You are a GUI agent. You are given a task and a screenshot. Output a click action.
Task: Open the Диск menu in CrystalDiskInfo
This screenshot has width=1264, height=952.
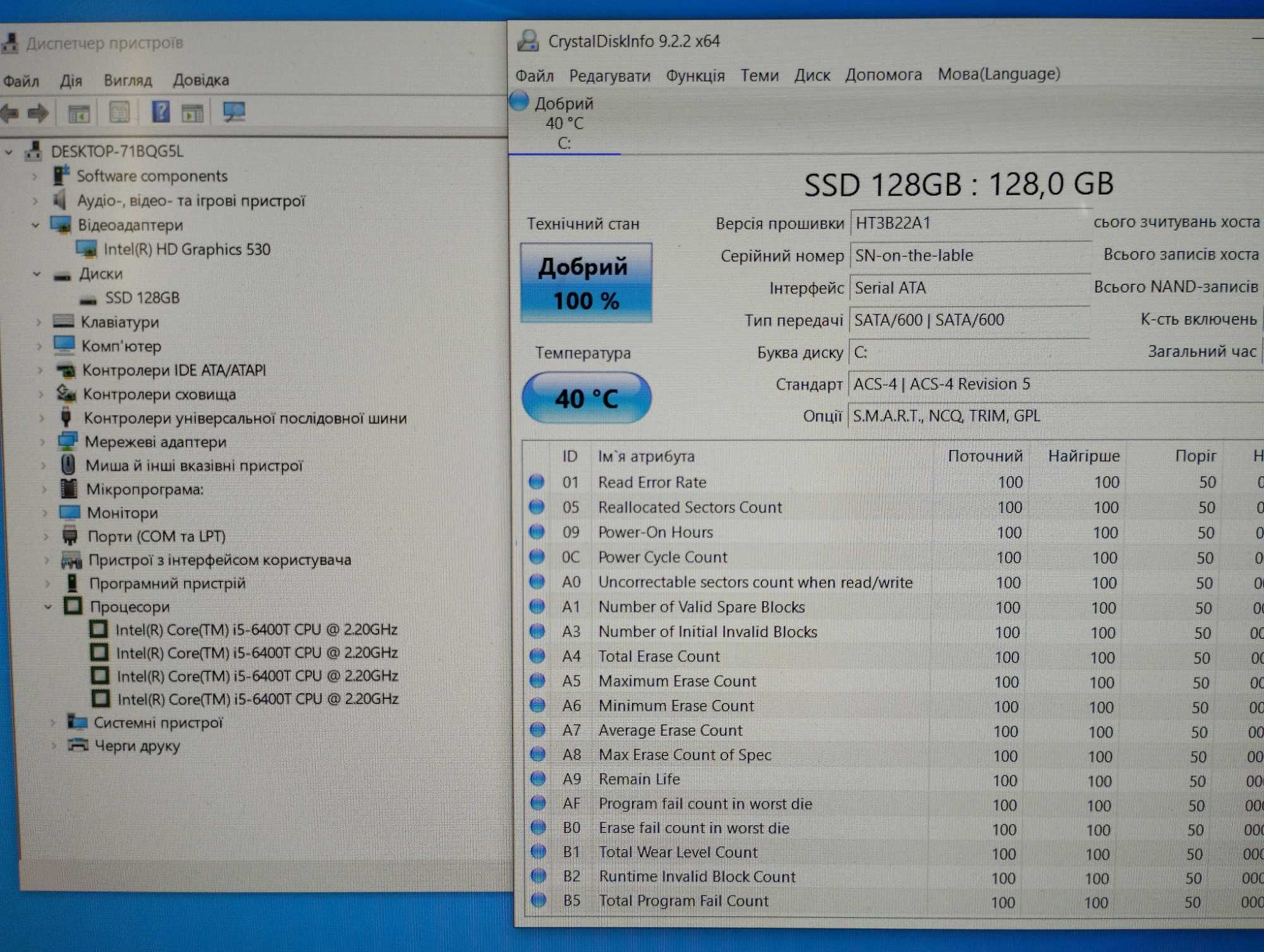click(x=812, y=75)
